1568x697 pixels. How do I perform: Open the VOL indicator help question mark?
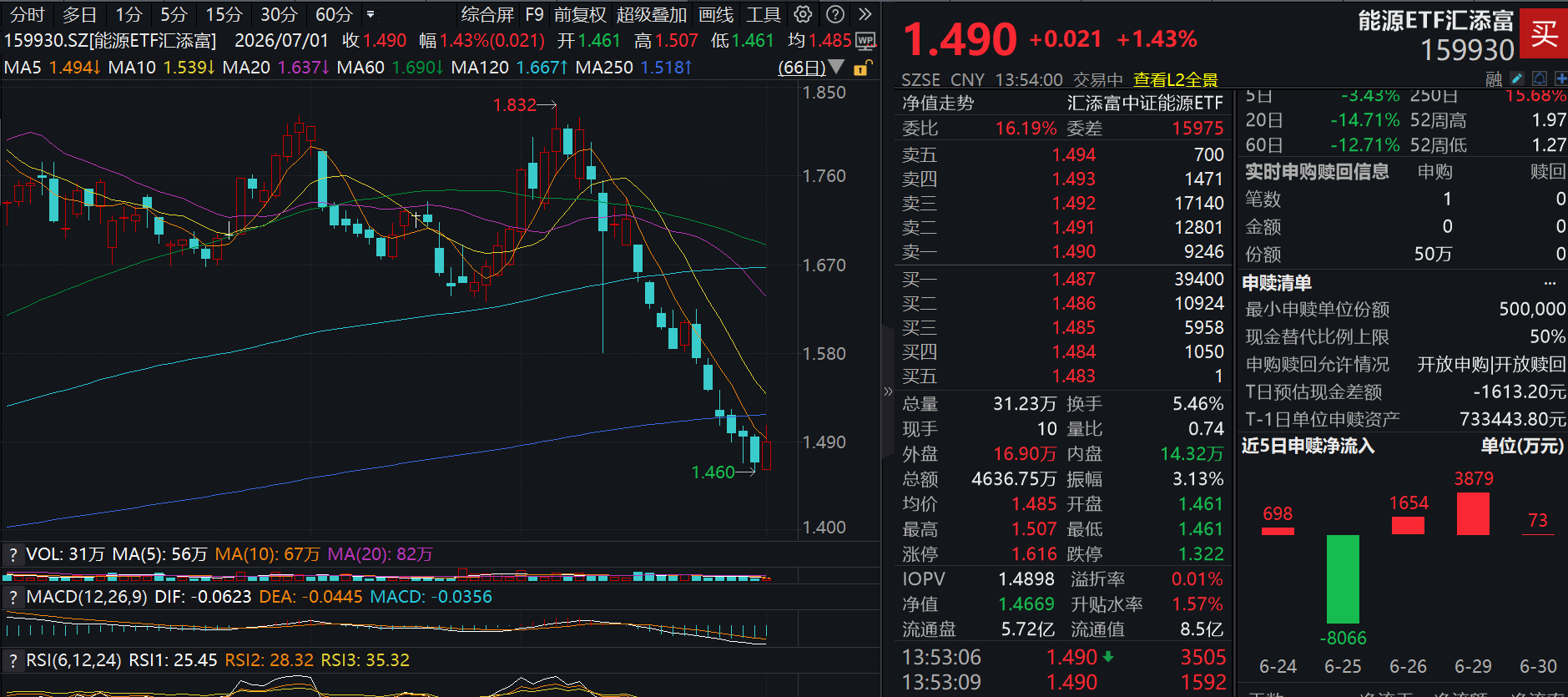click(x=13, y=554)
